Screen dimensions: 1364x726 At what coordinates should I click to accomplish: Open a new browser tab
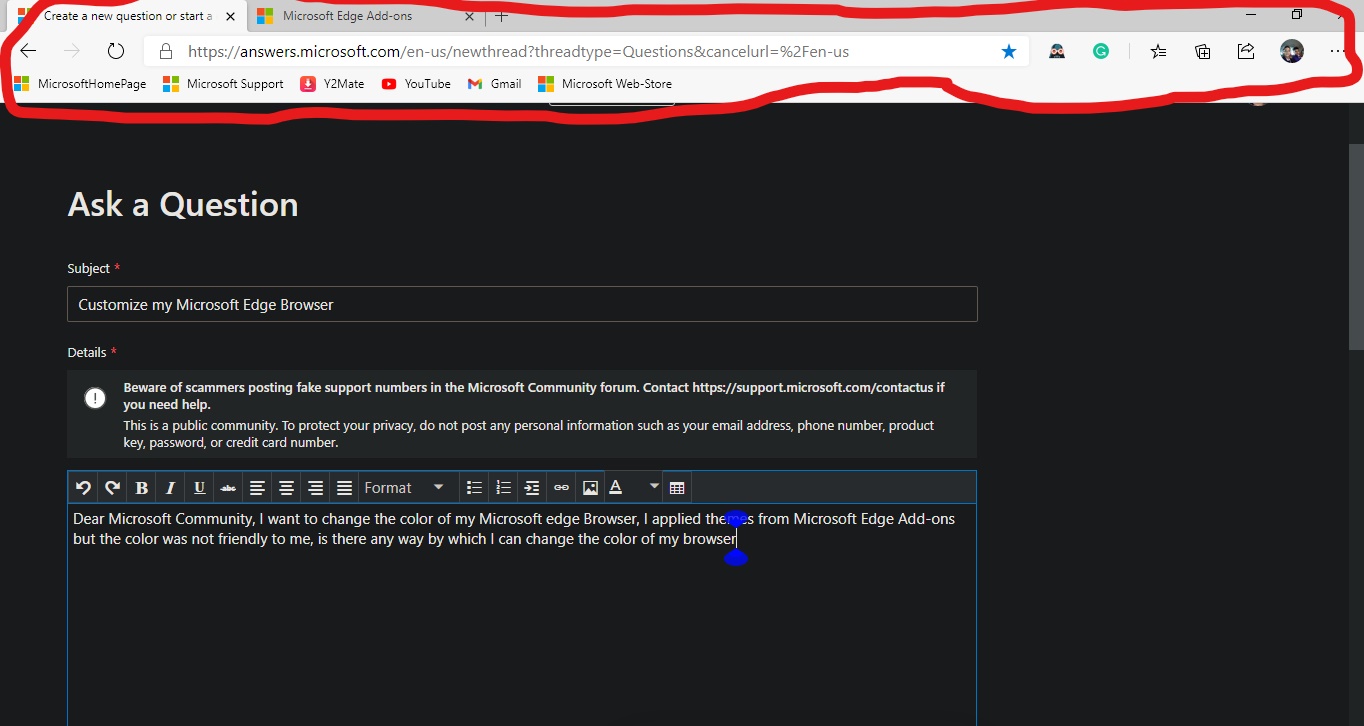[x=501, y=16]
